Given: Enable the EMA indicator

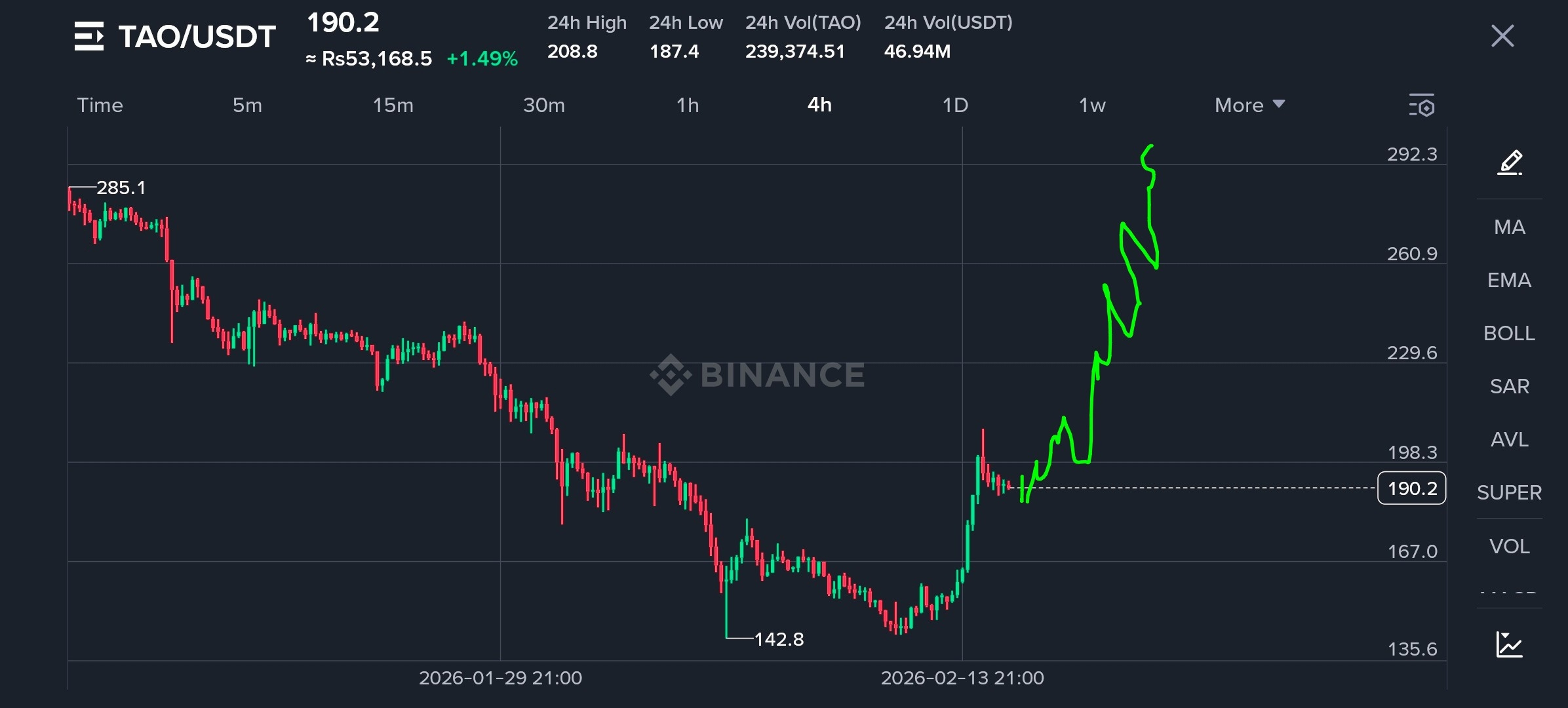Looking at the screenshot, I should 1509,280.
